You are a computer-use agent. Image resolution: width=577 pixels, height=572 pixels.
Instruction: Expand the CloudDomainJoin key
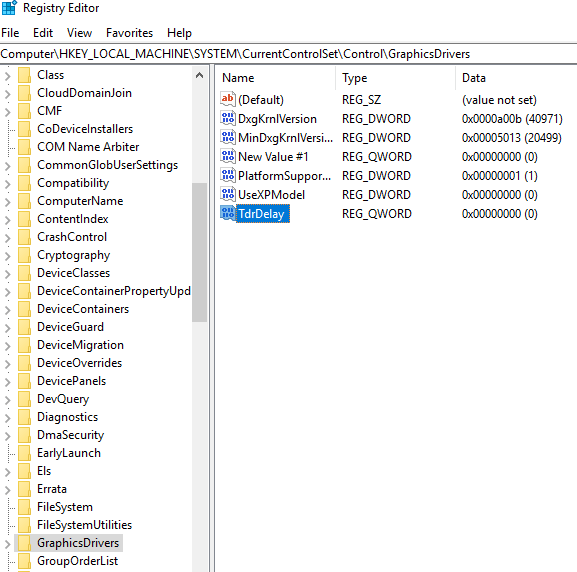click(x=7, y=94)
